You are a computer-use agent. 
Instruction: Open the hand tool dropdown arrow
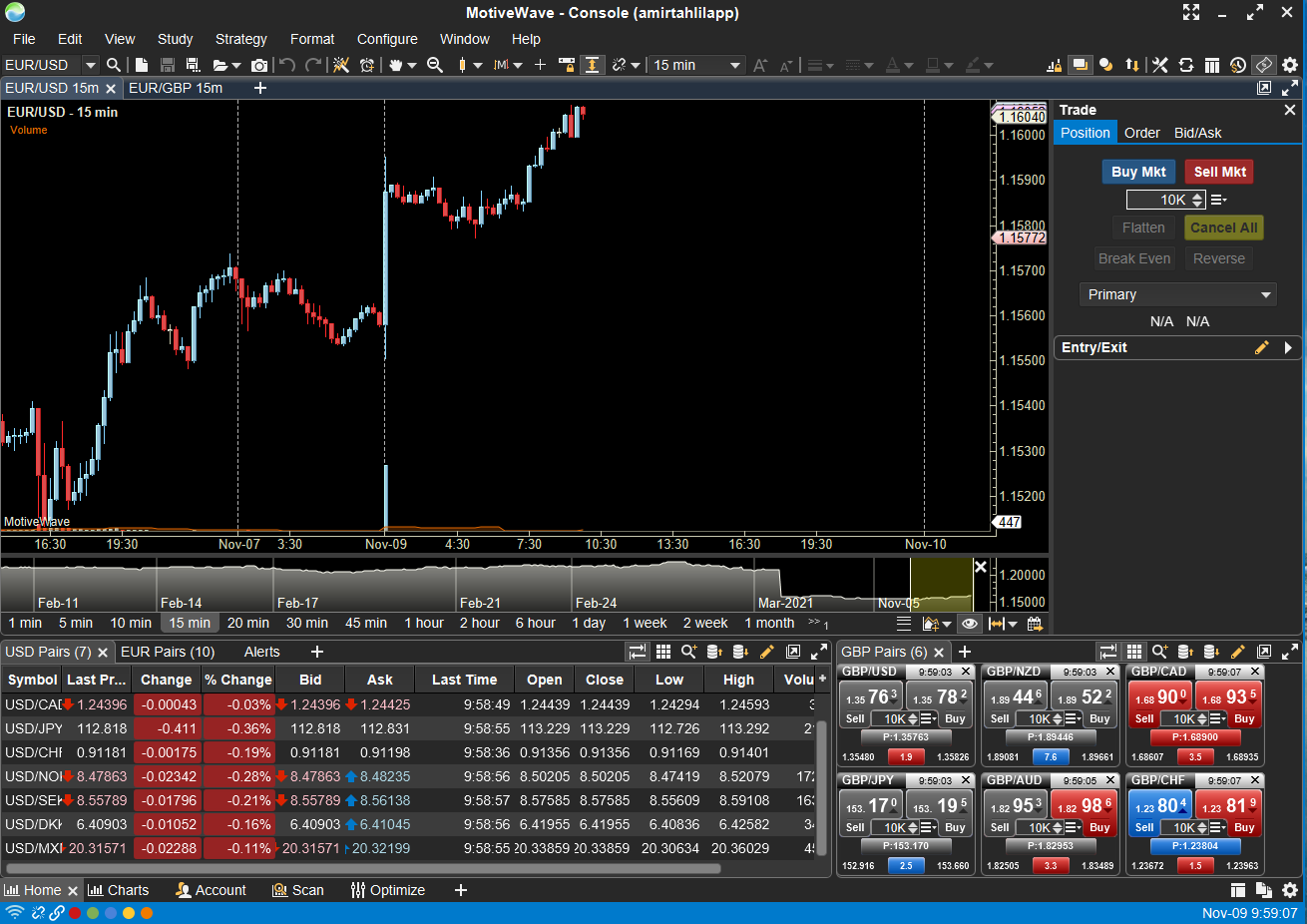coord(411,66)
